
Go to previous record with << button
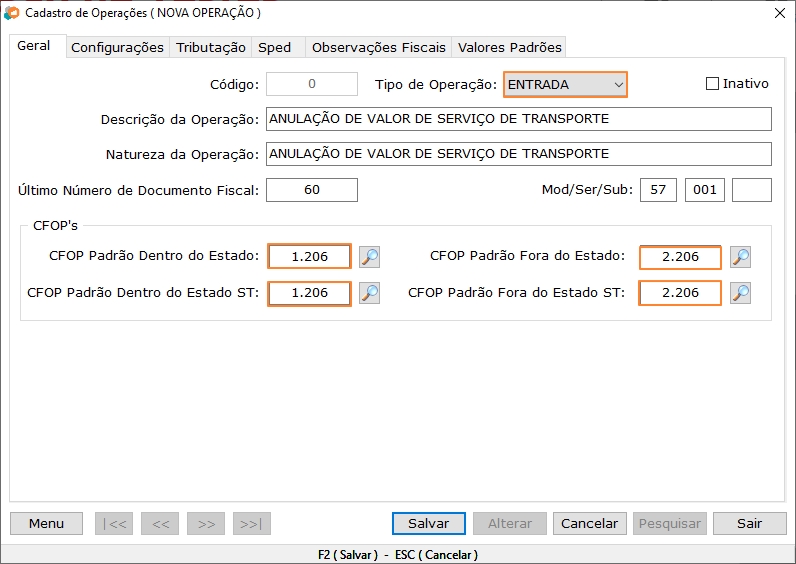pyautogui.click(x=160, y=523)
